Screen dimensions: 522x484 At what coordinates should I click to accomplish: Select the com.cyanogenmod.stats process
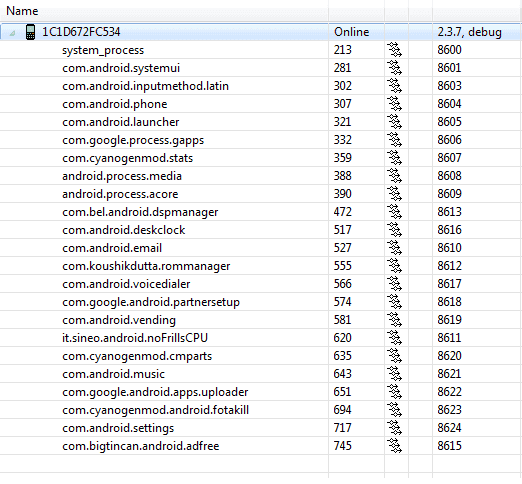tap(128, 158)
